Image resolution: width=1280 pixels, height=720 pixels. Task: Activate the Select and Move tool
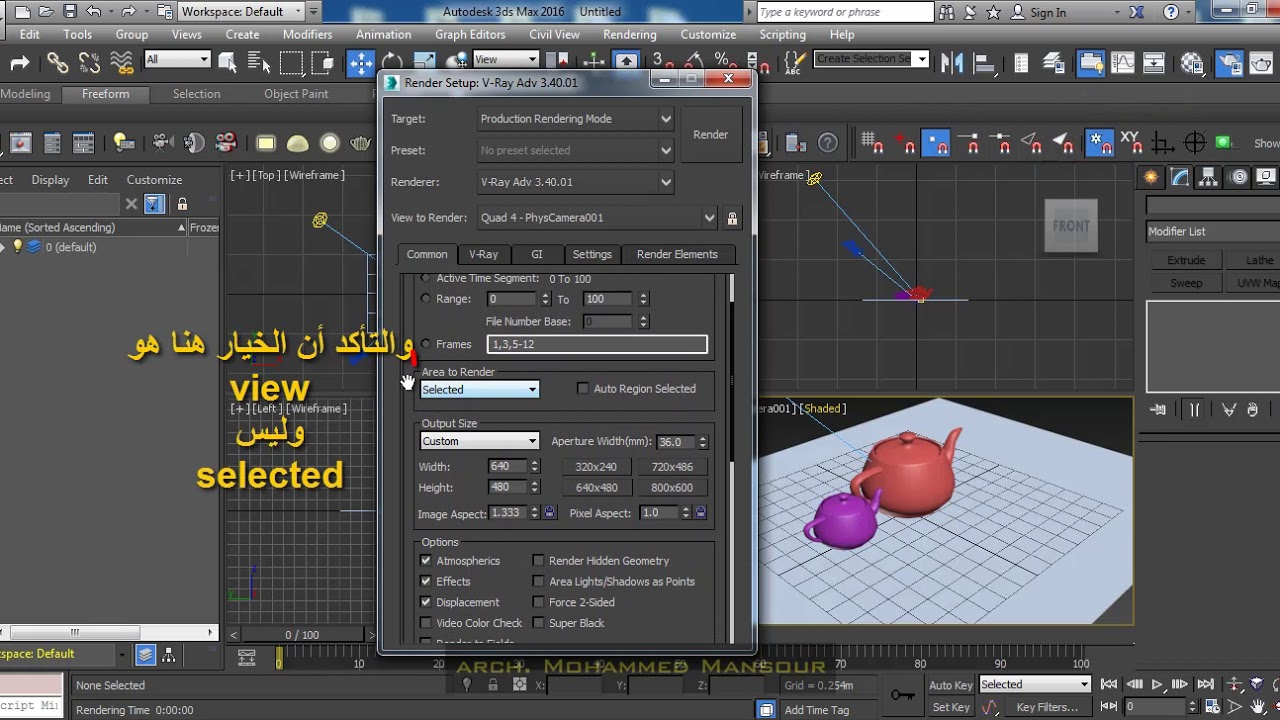click(x=360, y=63)
